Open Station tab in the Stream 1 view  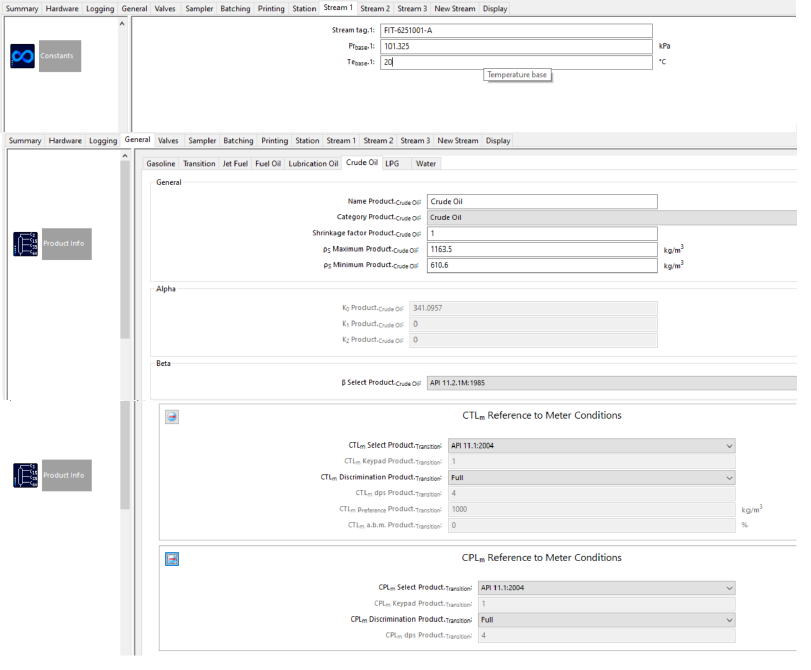point(304,9)
